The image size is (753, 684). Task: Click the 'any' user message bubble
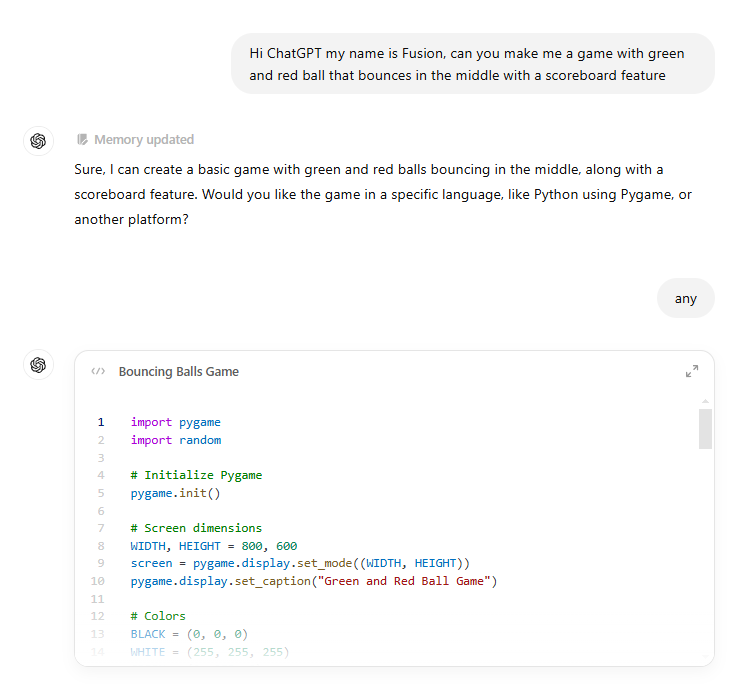point(685,298)
